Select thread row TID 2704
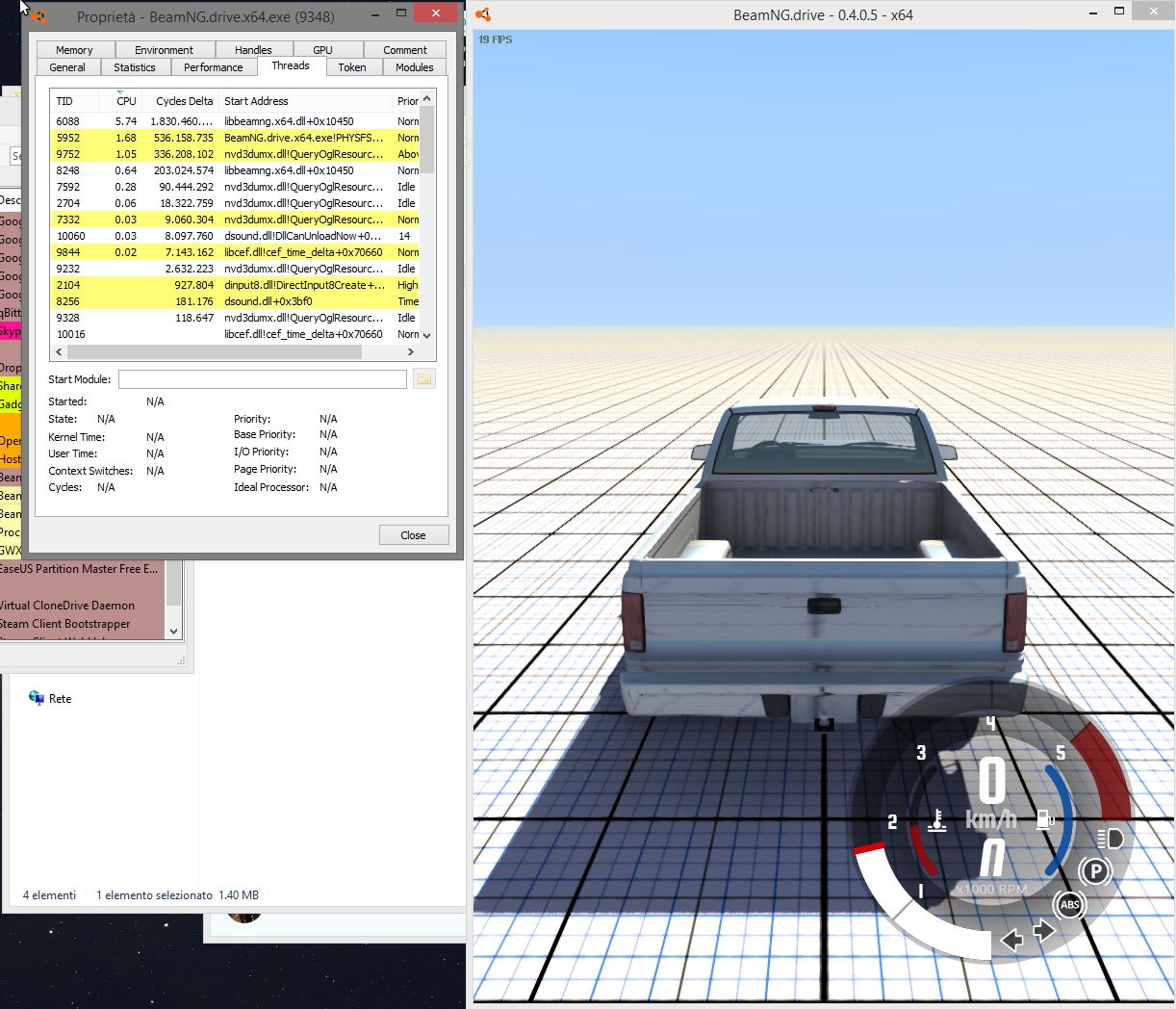The height and width of the screenshot is (1009, 1176). coord(236,203)
